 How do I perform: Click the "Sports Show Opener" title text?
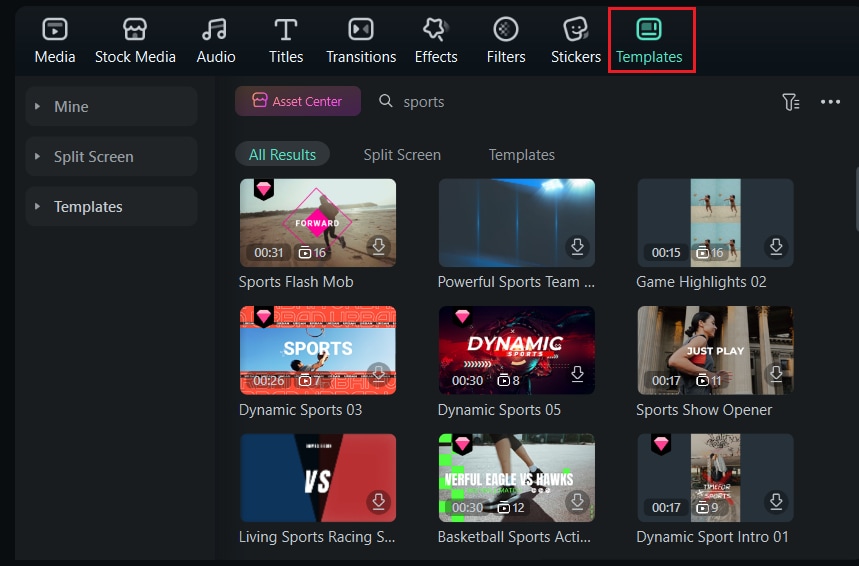[704, 410]
